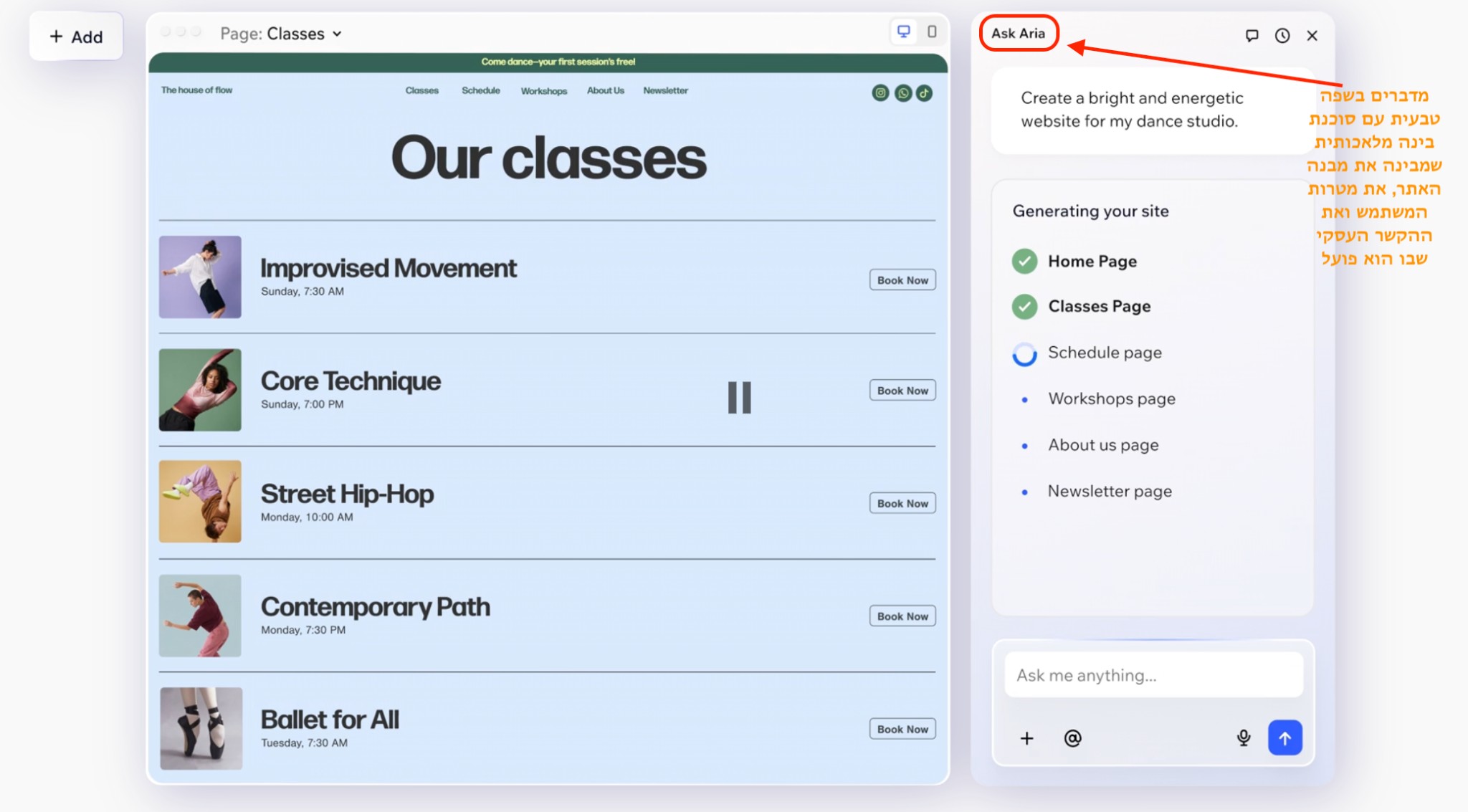
Task: Switch to desktop preview mode
Action: coord(903,32)
